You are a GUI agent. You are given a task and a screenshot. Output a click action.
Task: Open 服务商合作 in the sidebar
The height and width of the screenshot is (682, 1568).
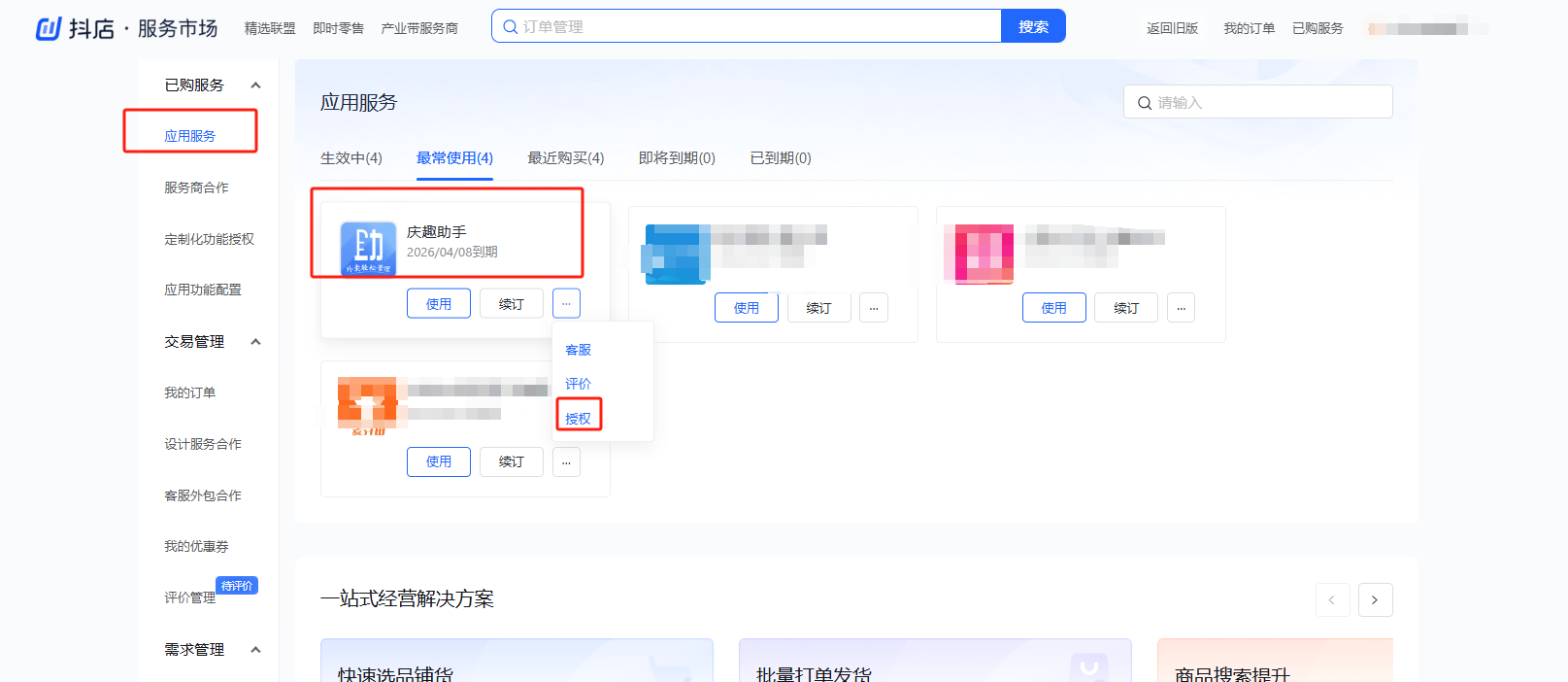[x=196, y=188]
